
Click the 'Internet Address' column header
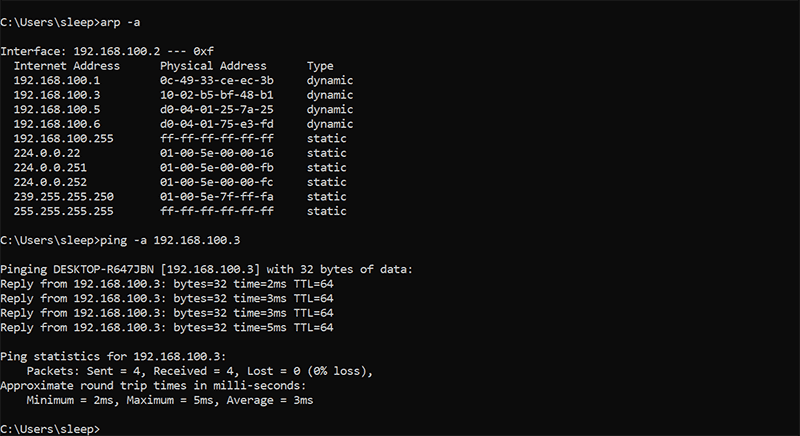66,65
